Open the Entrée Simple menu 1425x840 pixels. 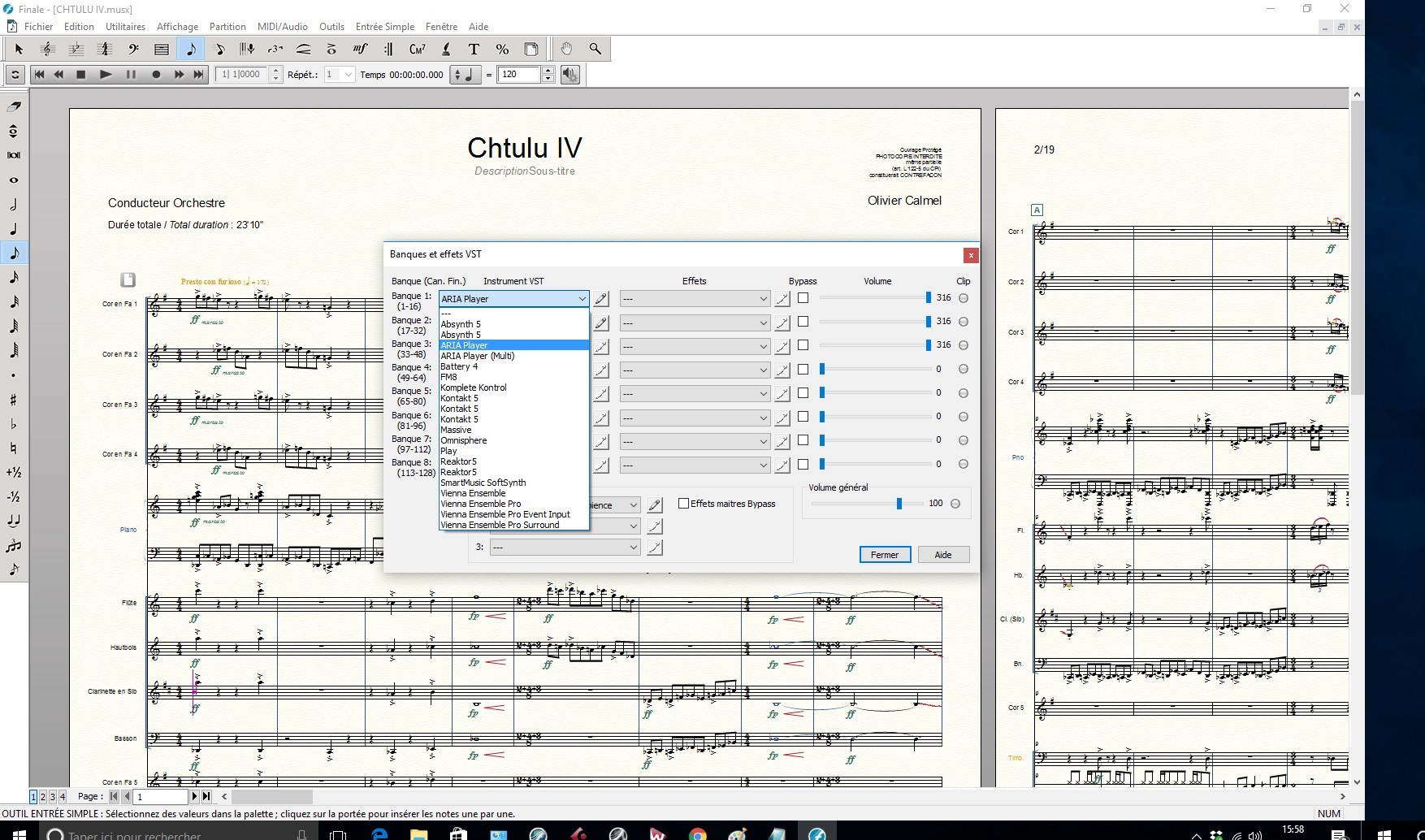(x=385, y=27)
